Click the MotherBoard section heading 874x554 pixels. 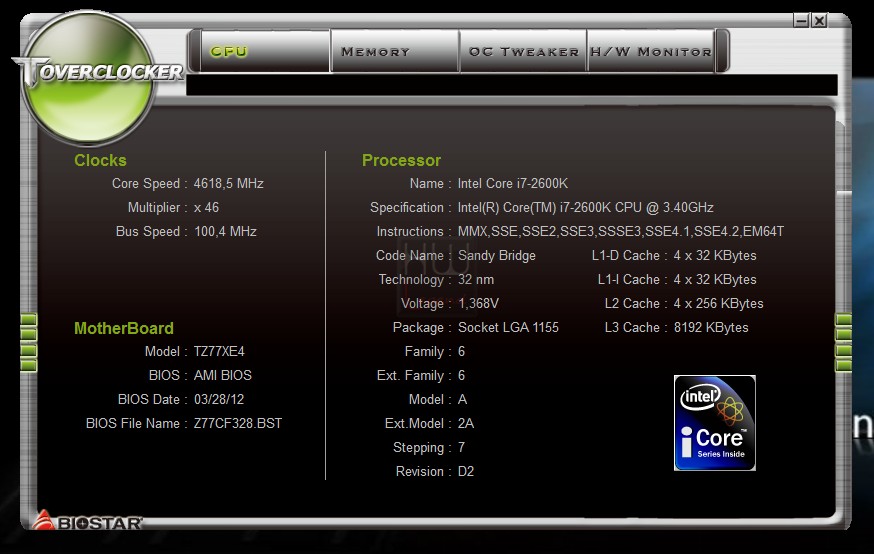click(x=124, y=328)
